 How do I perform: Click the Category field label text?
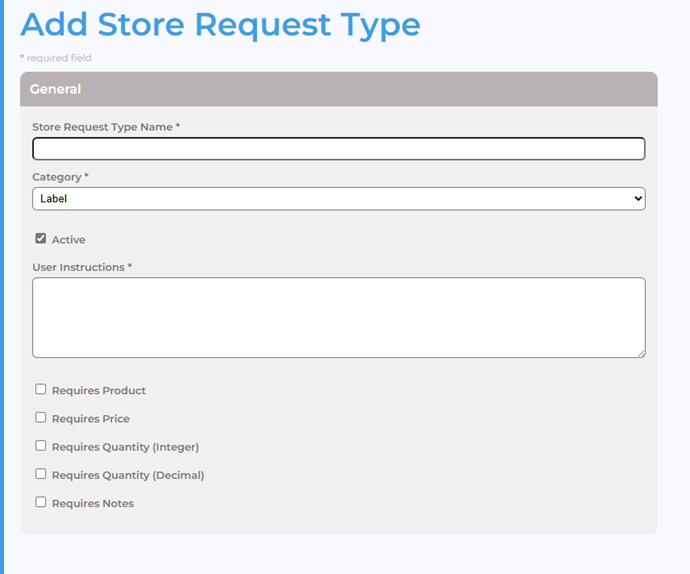59,177
